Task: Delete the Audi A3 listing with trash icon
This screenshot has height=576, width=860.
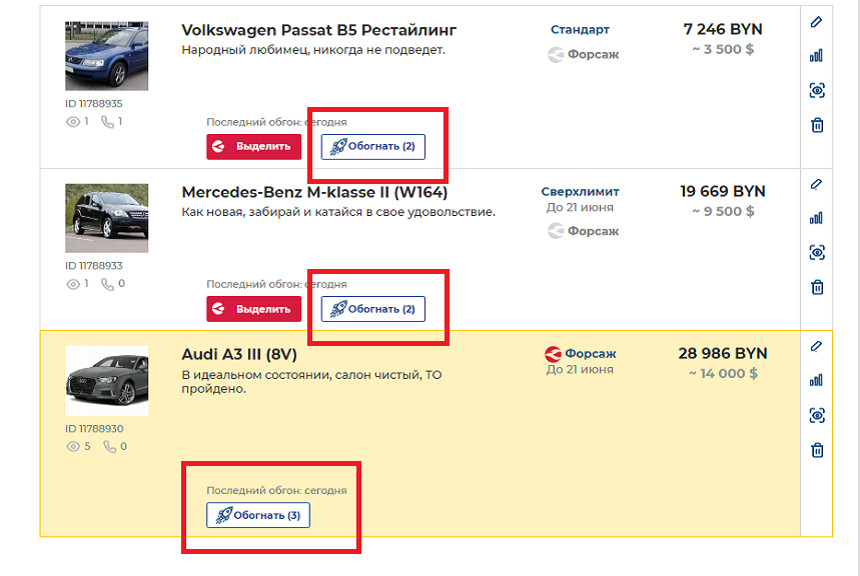Action: click(817, 450)
